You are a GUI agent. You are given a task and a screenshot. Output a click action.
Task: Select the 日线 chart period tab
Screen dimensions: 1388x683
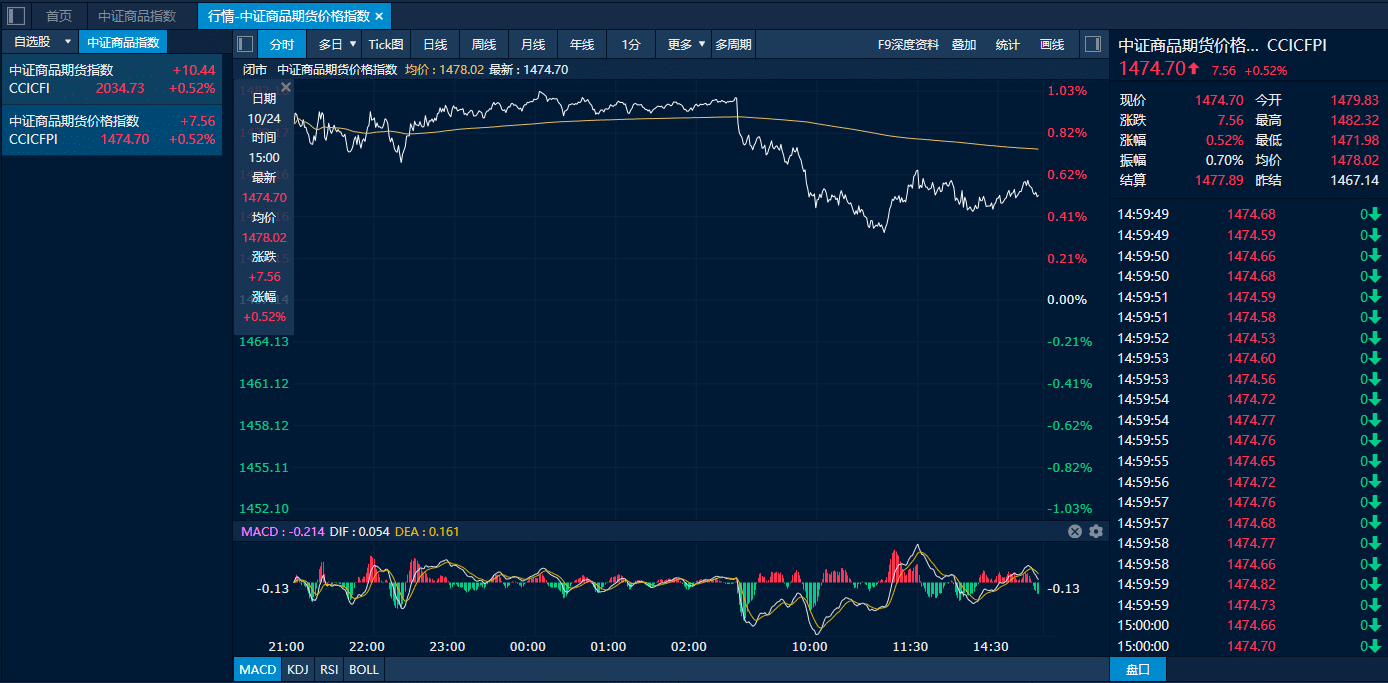pyautogui.click(x=435, y=44)
